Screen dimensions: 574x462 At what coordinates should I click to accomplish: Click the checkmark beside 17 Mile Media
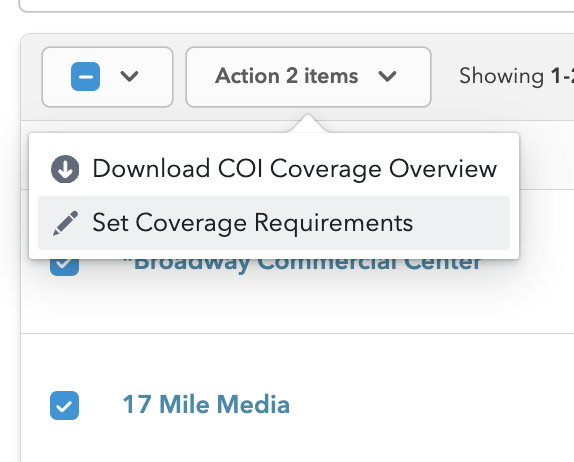point(64,406)
